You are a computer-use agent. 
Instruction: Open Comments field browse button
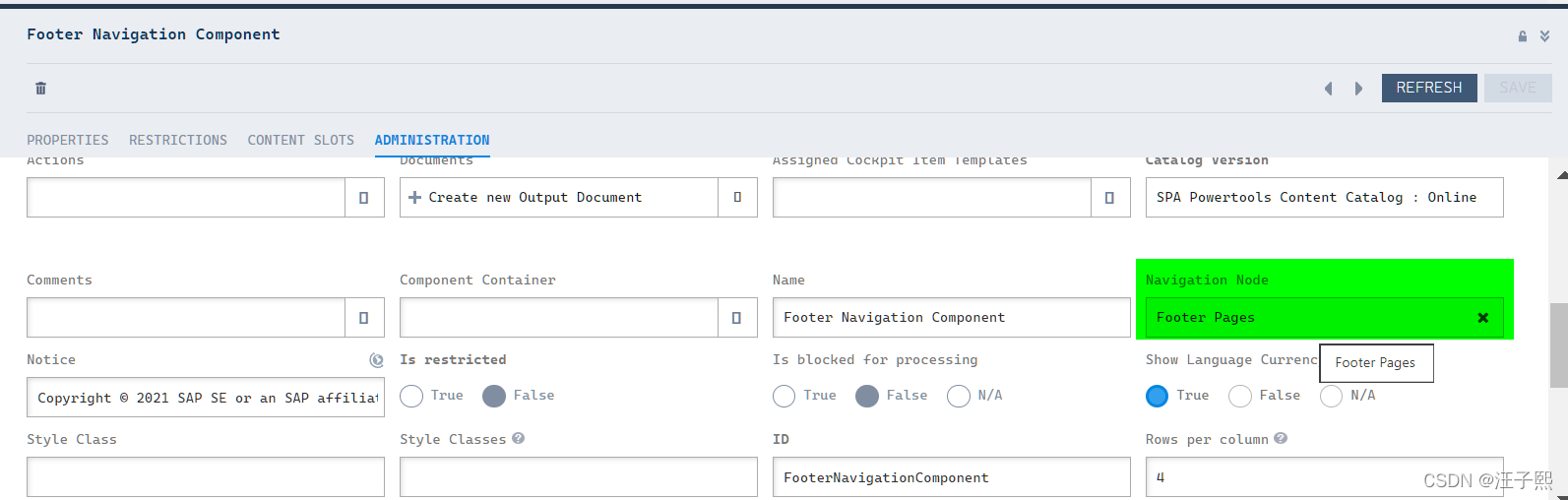[364, 318]
